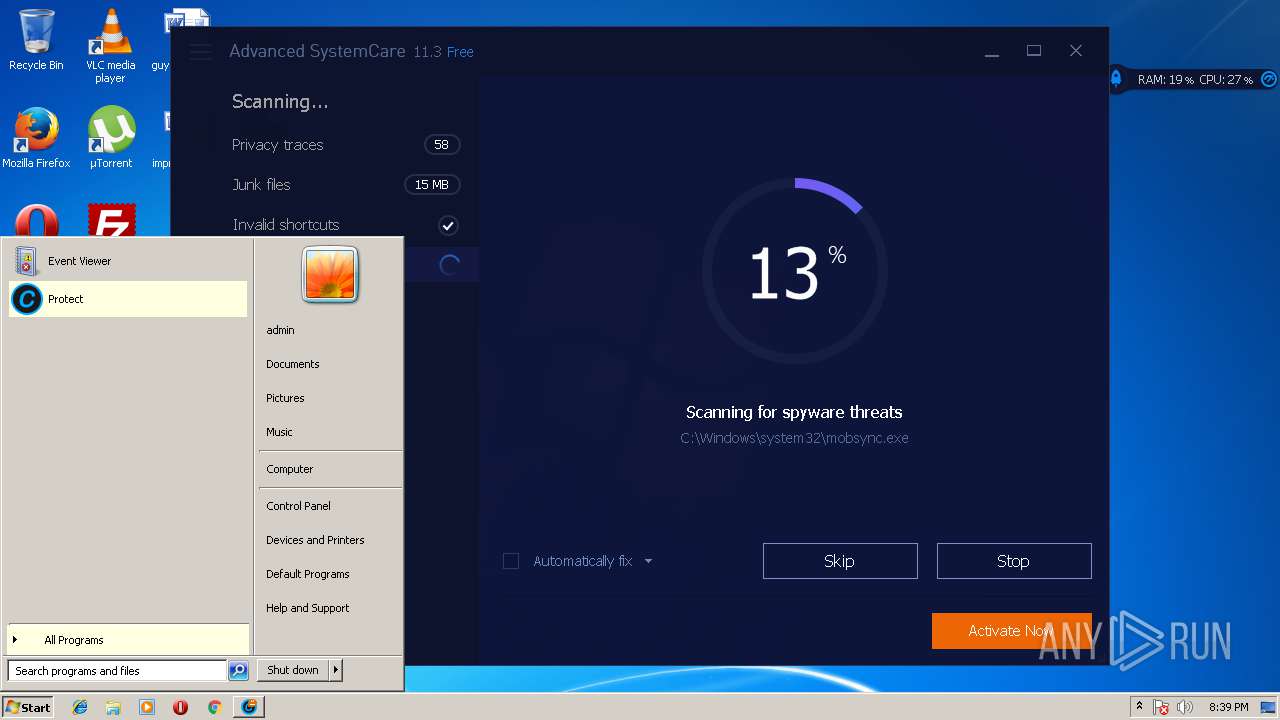Viewport: 1280px width, 720px height.
Task: Open Google Chrome from the taskbar
Action: pyautogui.click(x=214, y=707)
